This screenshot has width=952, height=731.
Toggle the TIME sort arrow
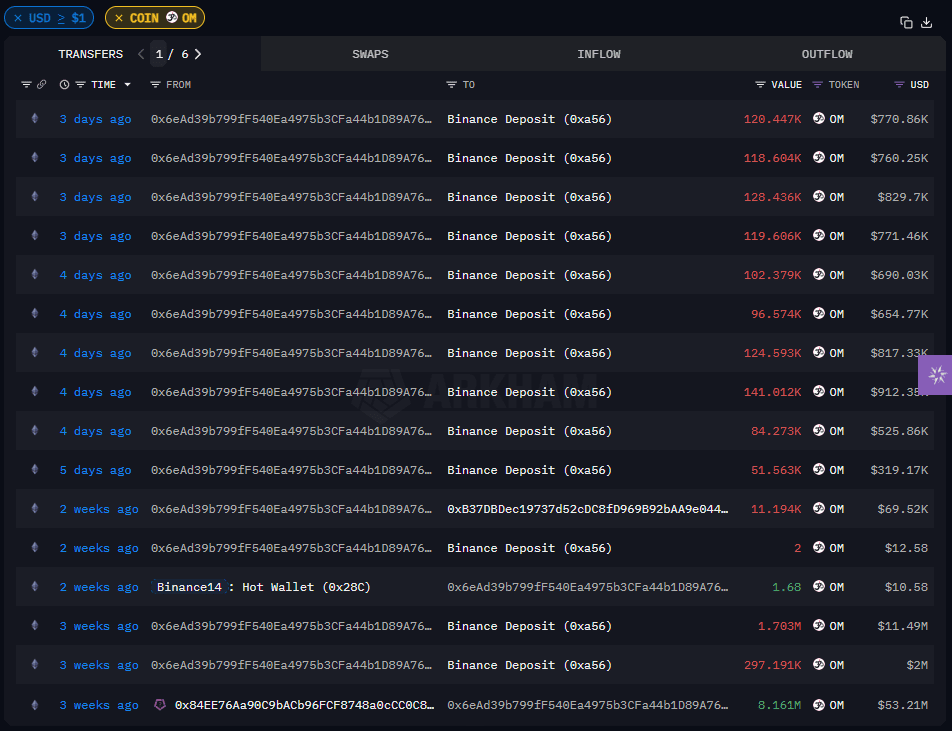(128, 84)
